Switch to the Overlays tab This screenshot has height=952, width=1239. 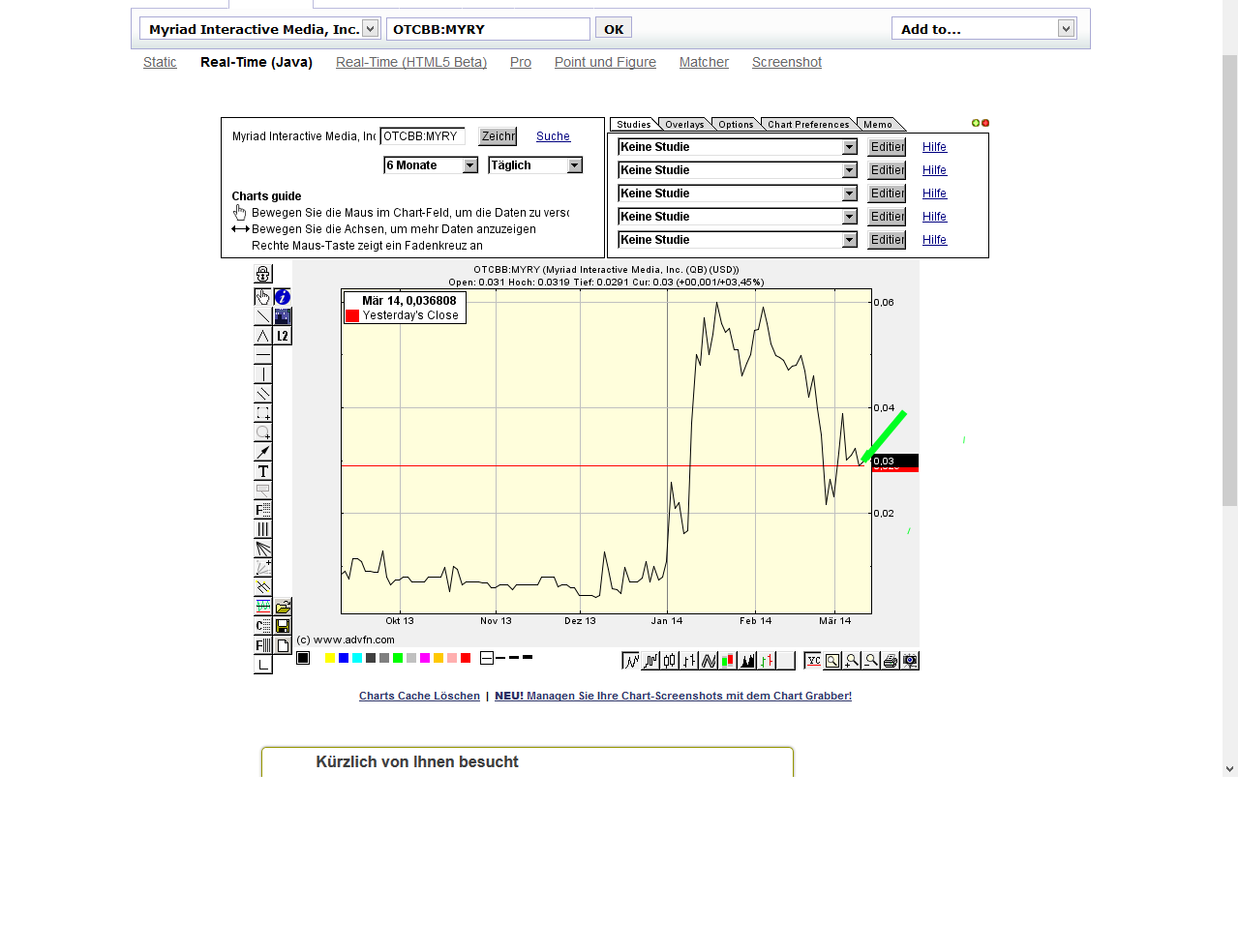(684, 125)
